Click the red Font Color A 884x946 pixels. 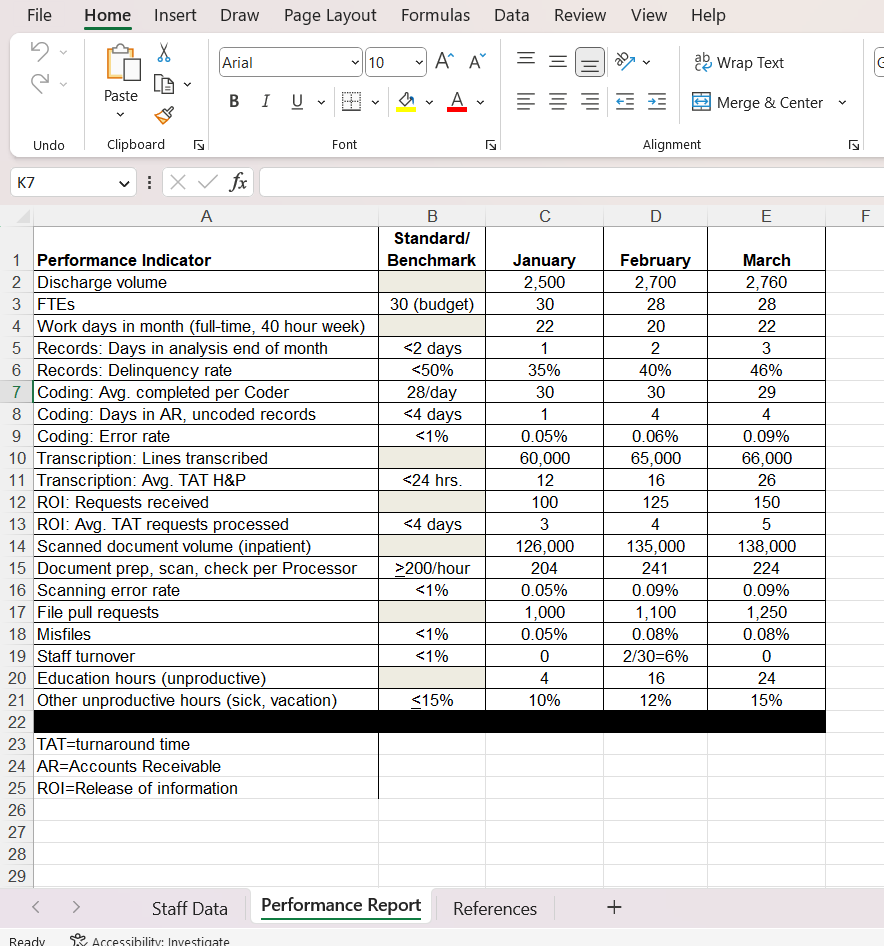click(457, 101)
